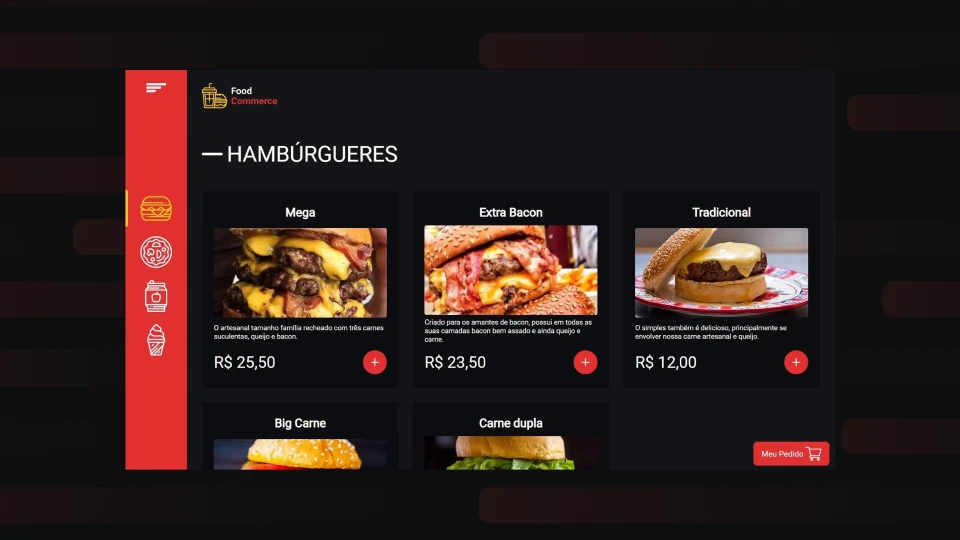Select the pizza category icon

156,252
